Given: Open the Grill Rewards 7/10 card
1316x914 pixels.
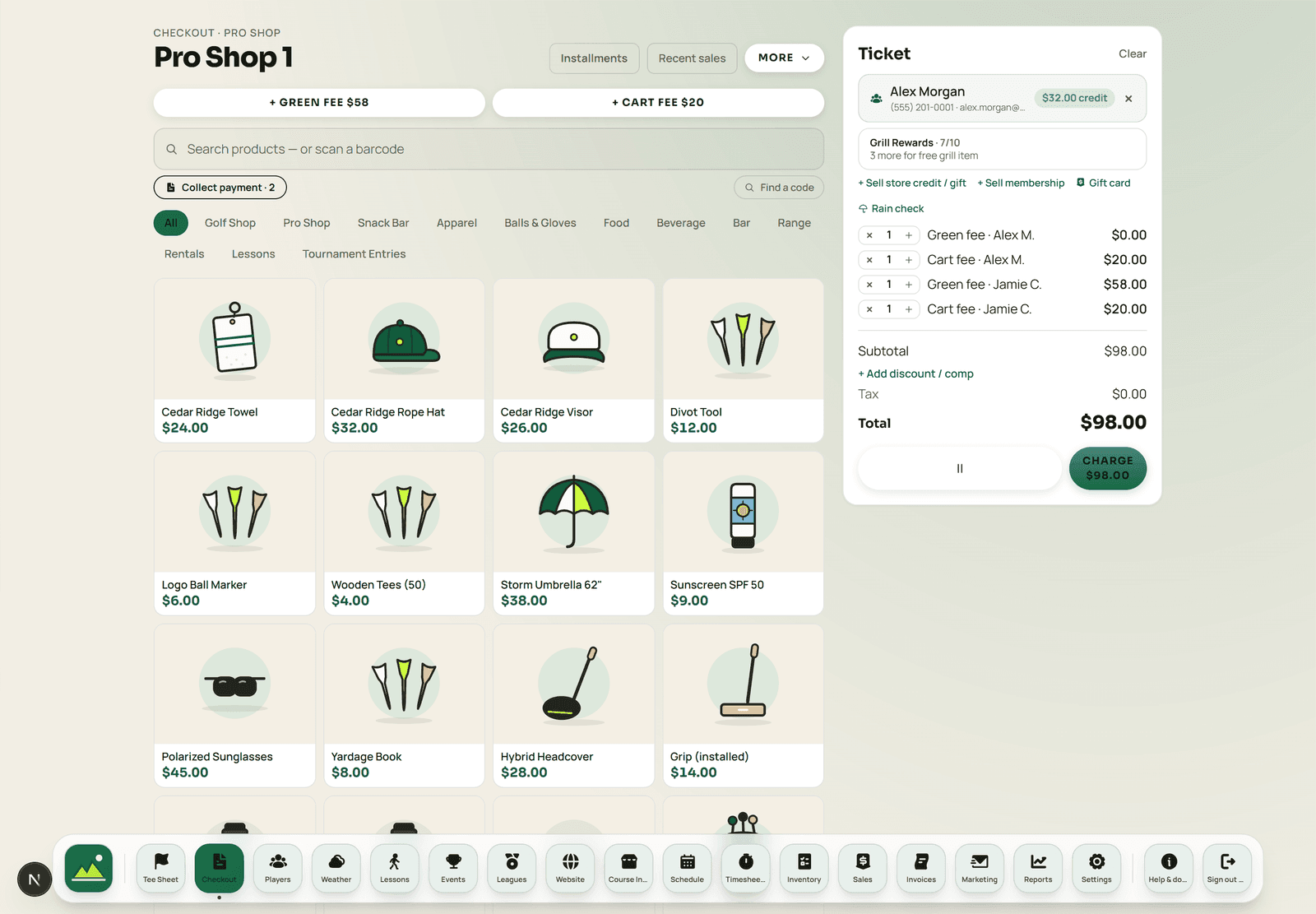Looking at the screenshot, I should pyautogui.click(x=1002, y=149).
